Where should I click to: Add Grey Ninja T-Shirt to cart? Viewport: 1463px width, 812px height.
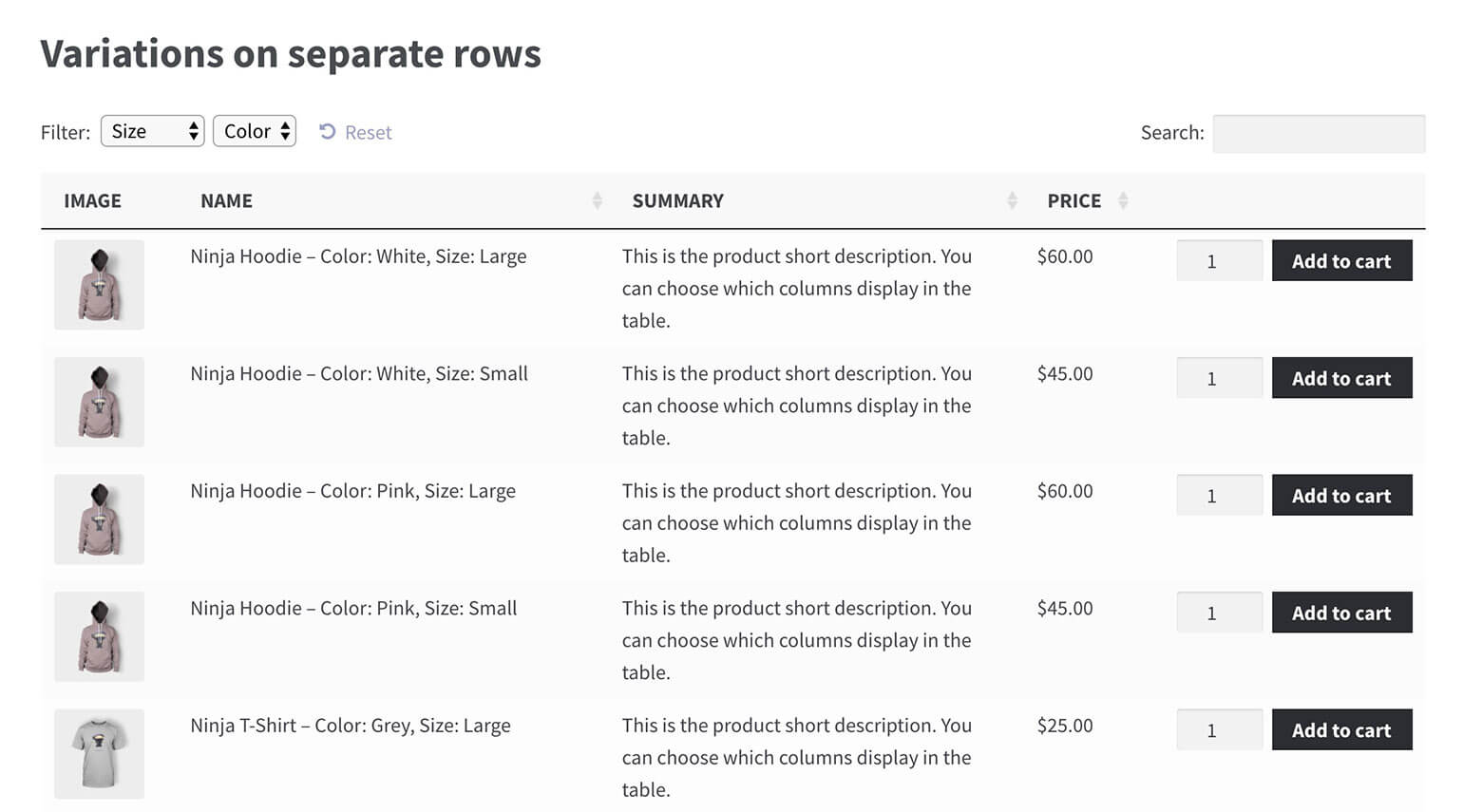[1340, 730]
